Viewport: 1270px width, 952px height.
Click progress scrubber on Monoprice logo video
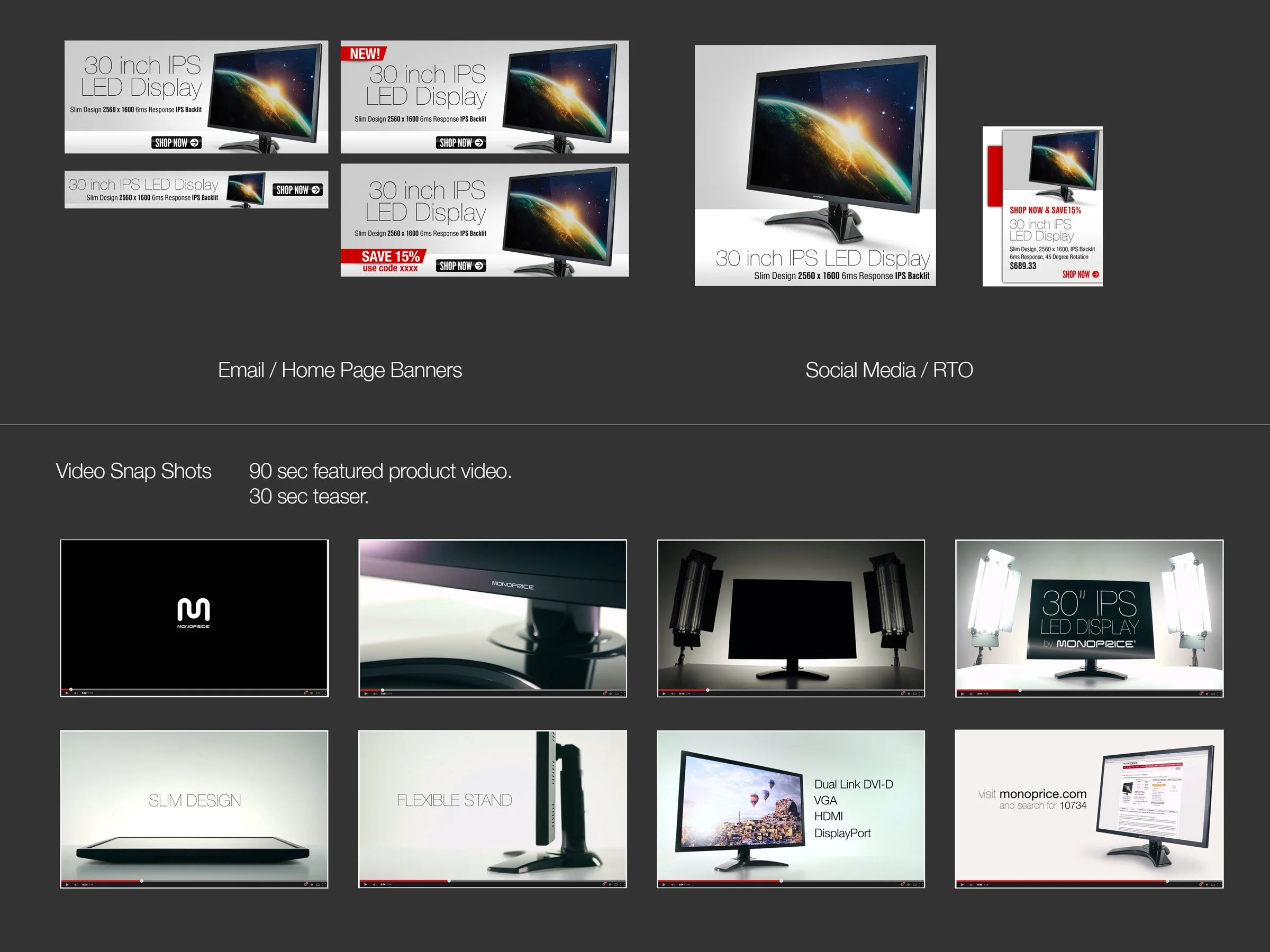coord(70,689)
